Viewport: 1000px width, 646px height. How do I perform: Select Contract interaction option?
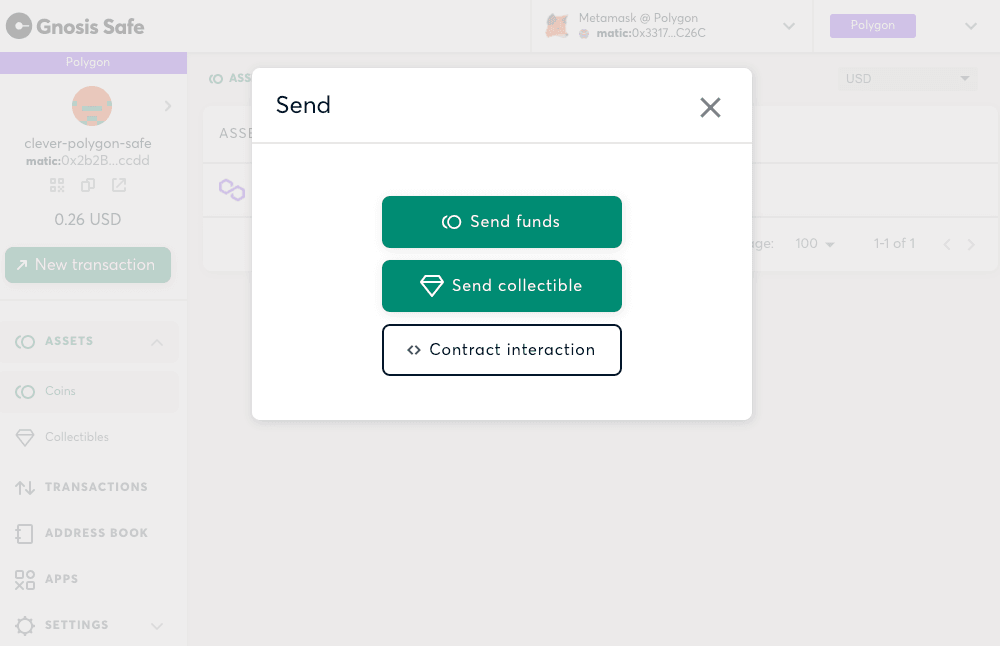pos(501,350)
